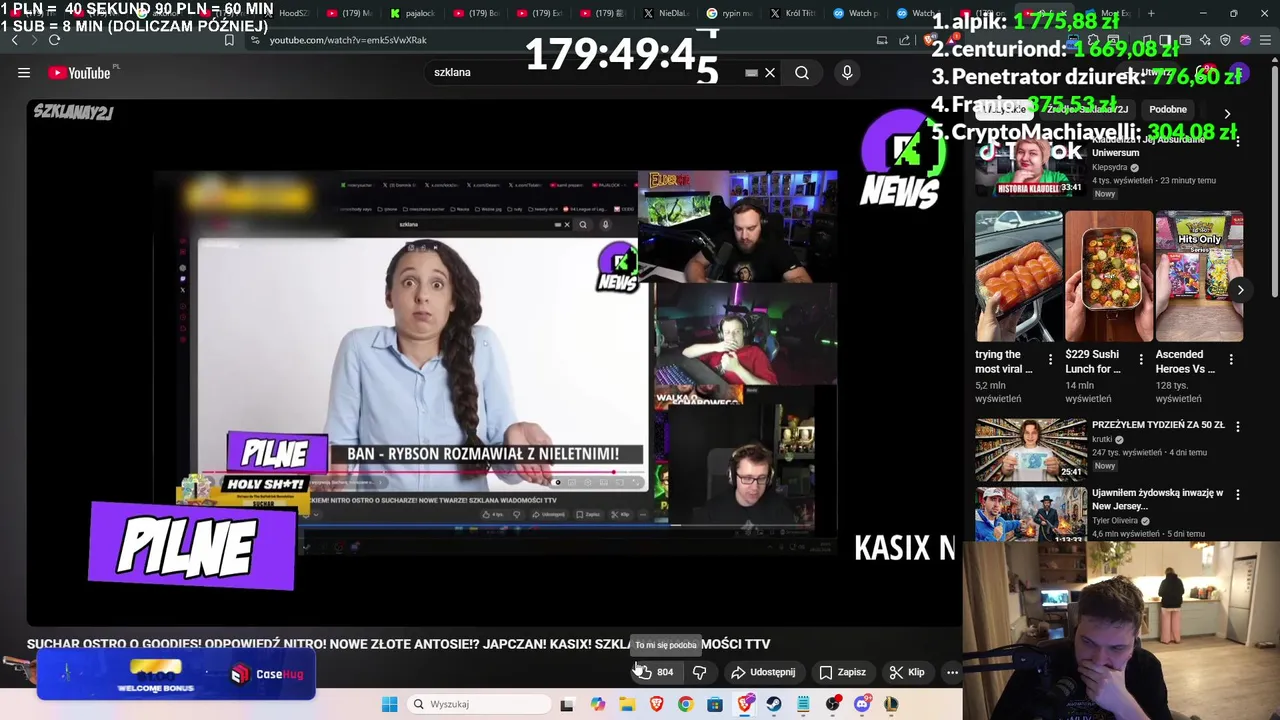Open Task View from the taskbar

click(x=567, y=704)
